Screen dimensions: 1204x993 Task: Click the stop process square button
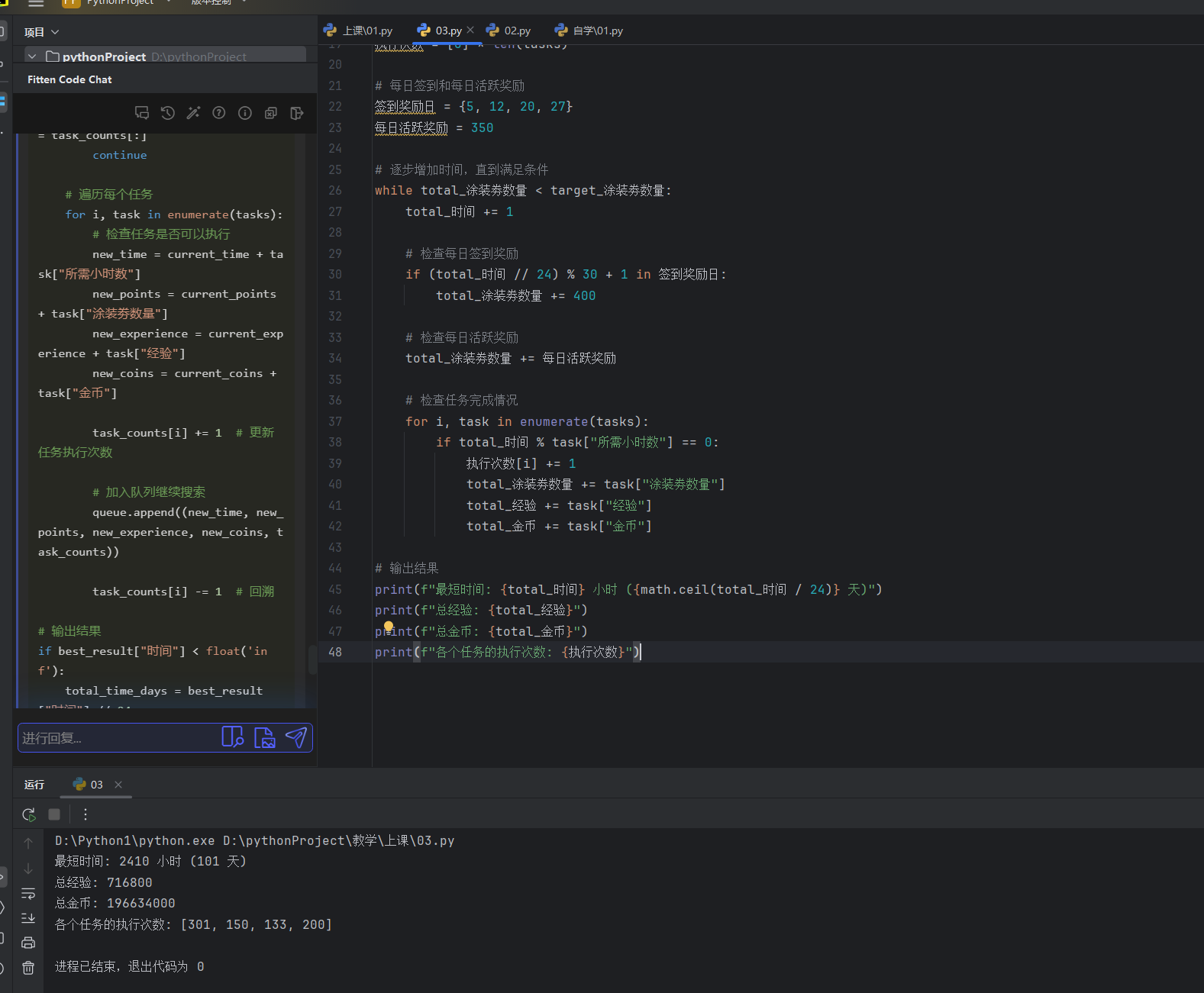54,814
